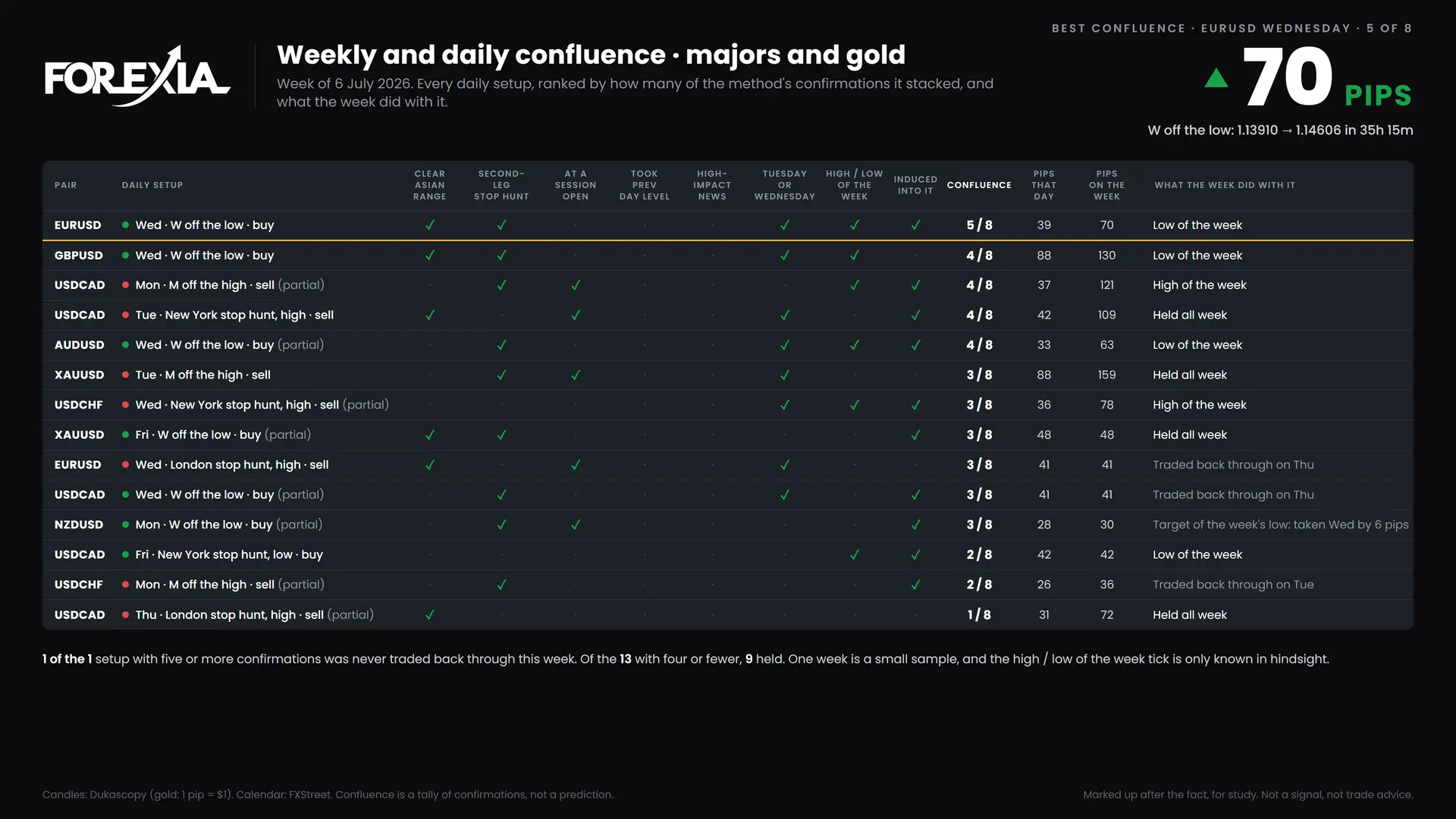Click the Confluence column header
Screen dimensions: 1456x819
tap(979, 185)
